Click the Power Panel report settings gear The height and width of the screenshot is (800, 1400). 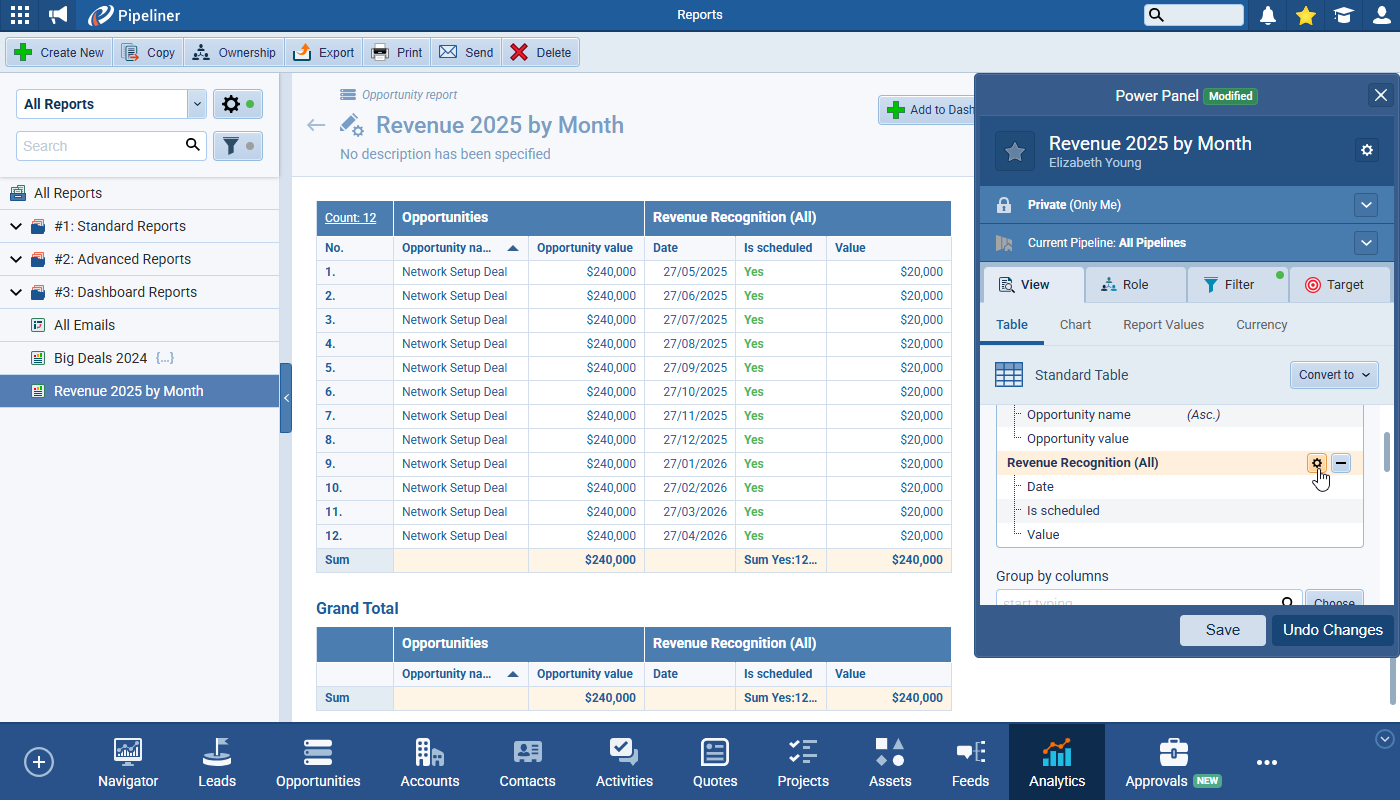tap(1367, 150)
